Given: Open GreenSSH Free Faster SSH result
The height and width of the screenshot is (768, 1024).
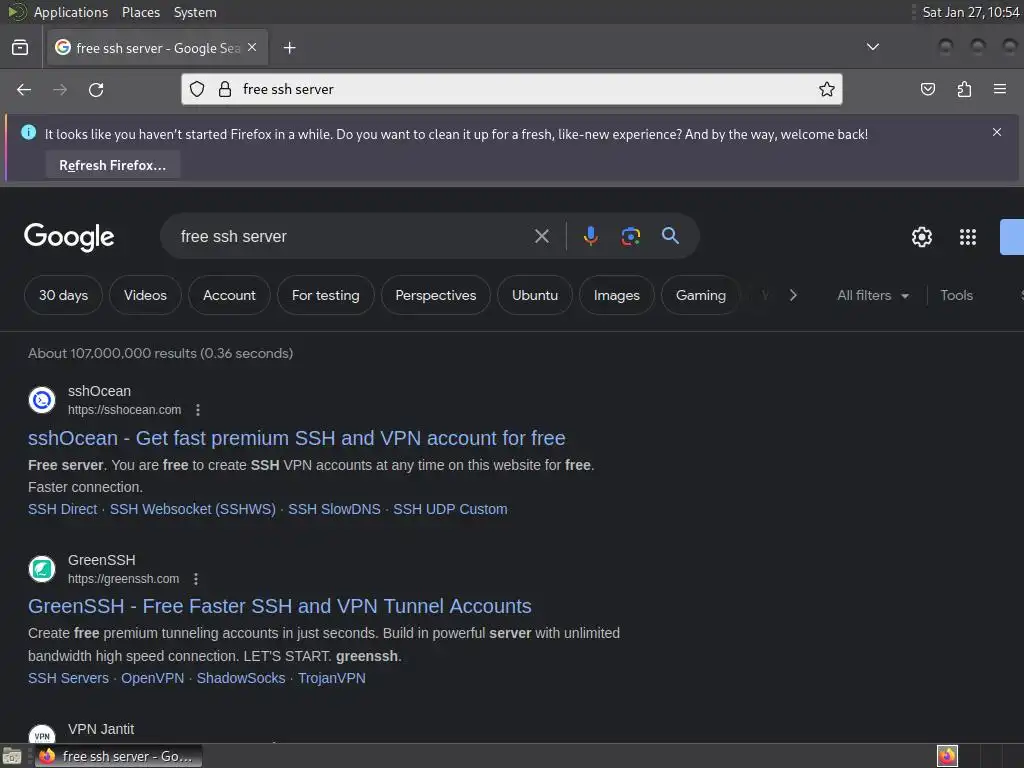Looking at the screenshot, I should 280,607.
